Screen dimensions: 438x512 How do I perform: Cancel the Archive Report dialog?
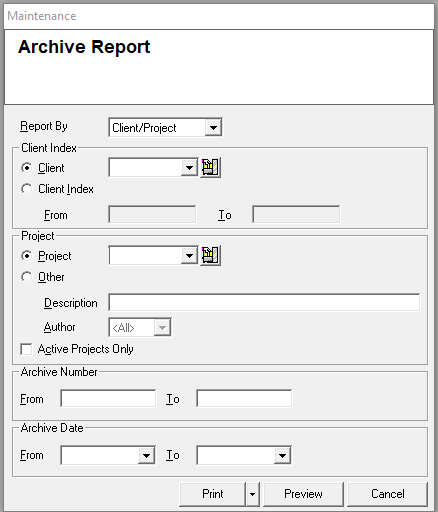388,494
